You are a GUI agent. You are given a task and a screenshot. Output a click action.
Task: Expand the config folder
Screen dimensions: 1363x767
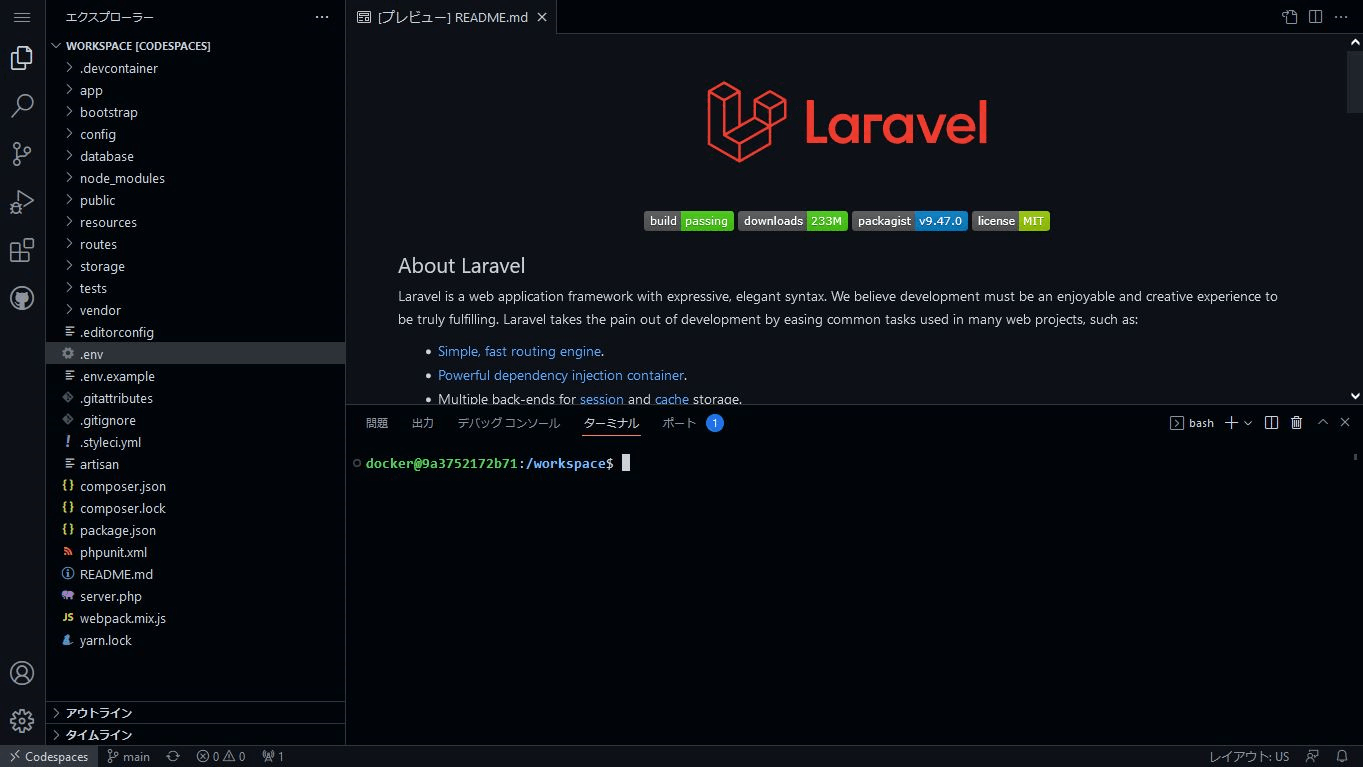pos(195,134)
